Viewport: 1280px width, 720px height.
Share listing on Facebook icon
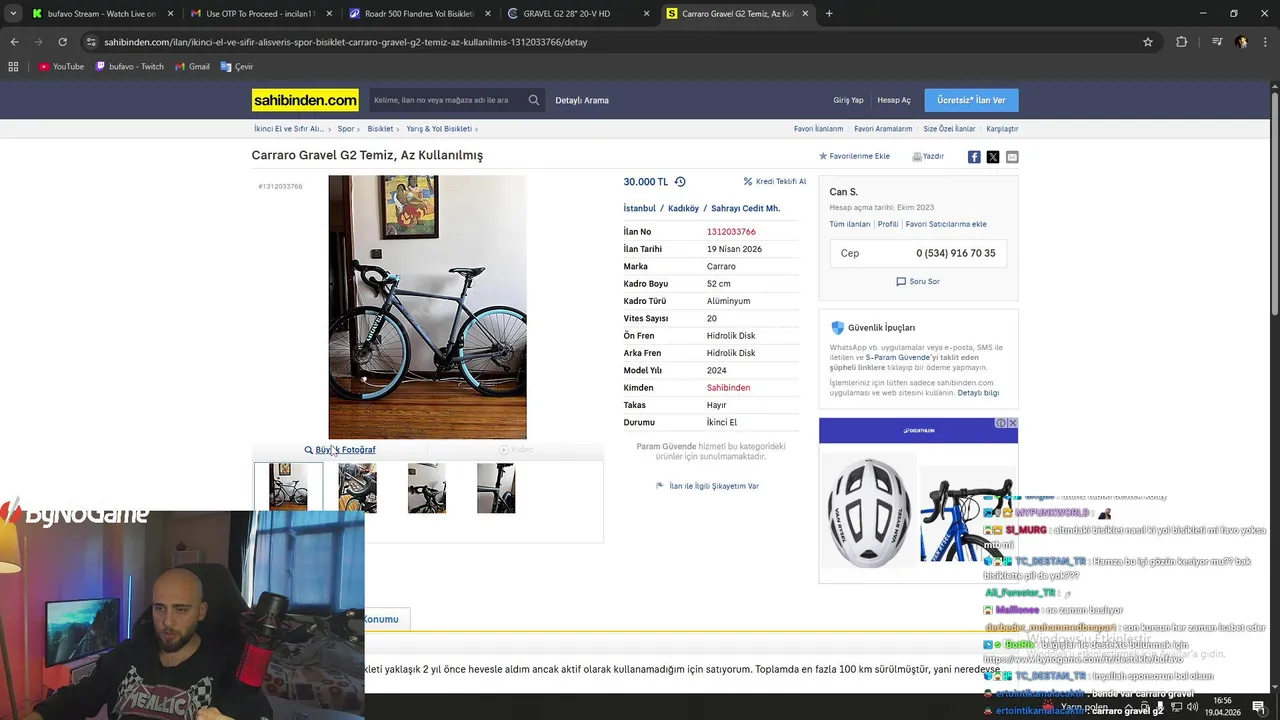point(974,157)
